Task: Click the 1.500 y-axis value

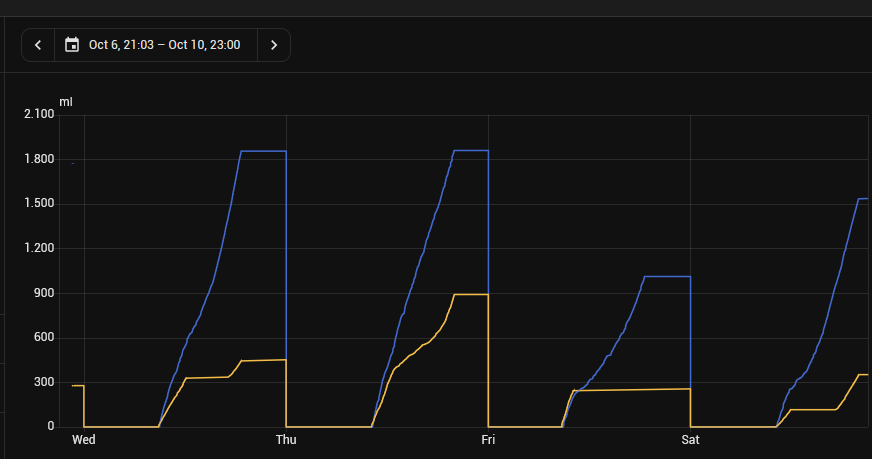Action: 39,203
